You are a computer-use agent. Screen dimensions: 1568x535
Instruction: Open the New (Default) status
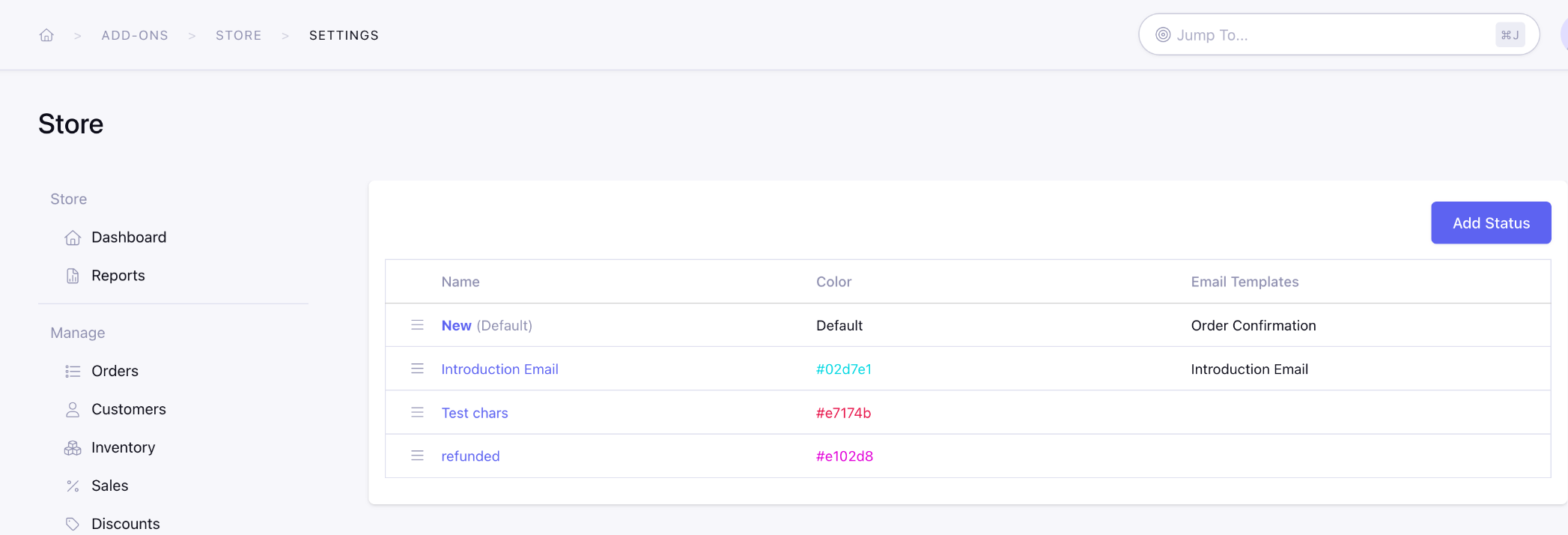[x=456, y=326]
